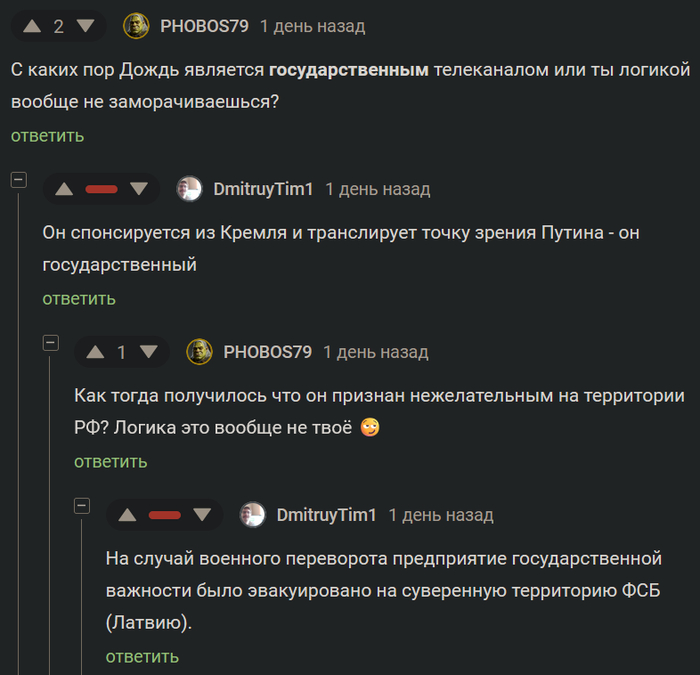Image resolution: width=700 pixels, height=675 pixels.
Task: Collapse PHOBOS79's nested reply thread
Action: click(50, 343)
